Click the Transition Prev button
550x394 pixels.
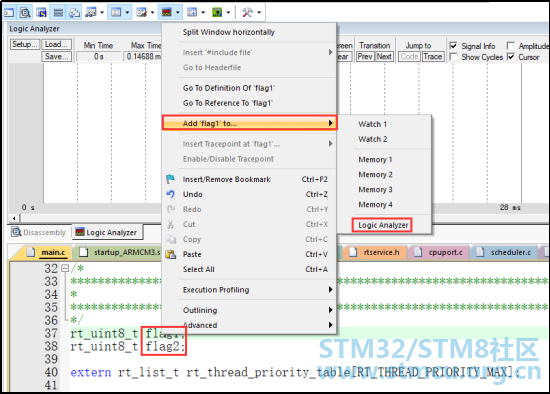365,56
